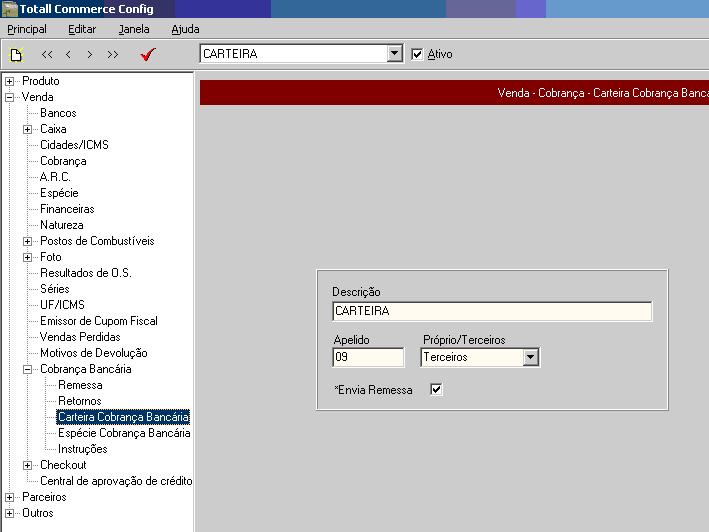Screen dimensions: 709x532
Task: Go to next record arrow
Action: click(90, 55)
